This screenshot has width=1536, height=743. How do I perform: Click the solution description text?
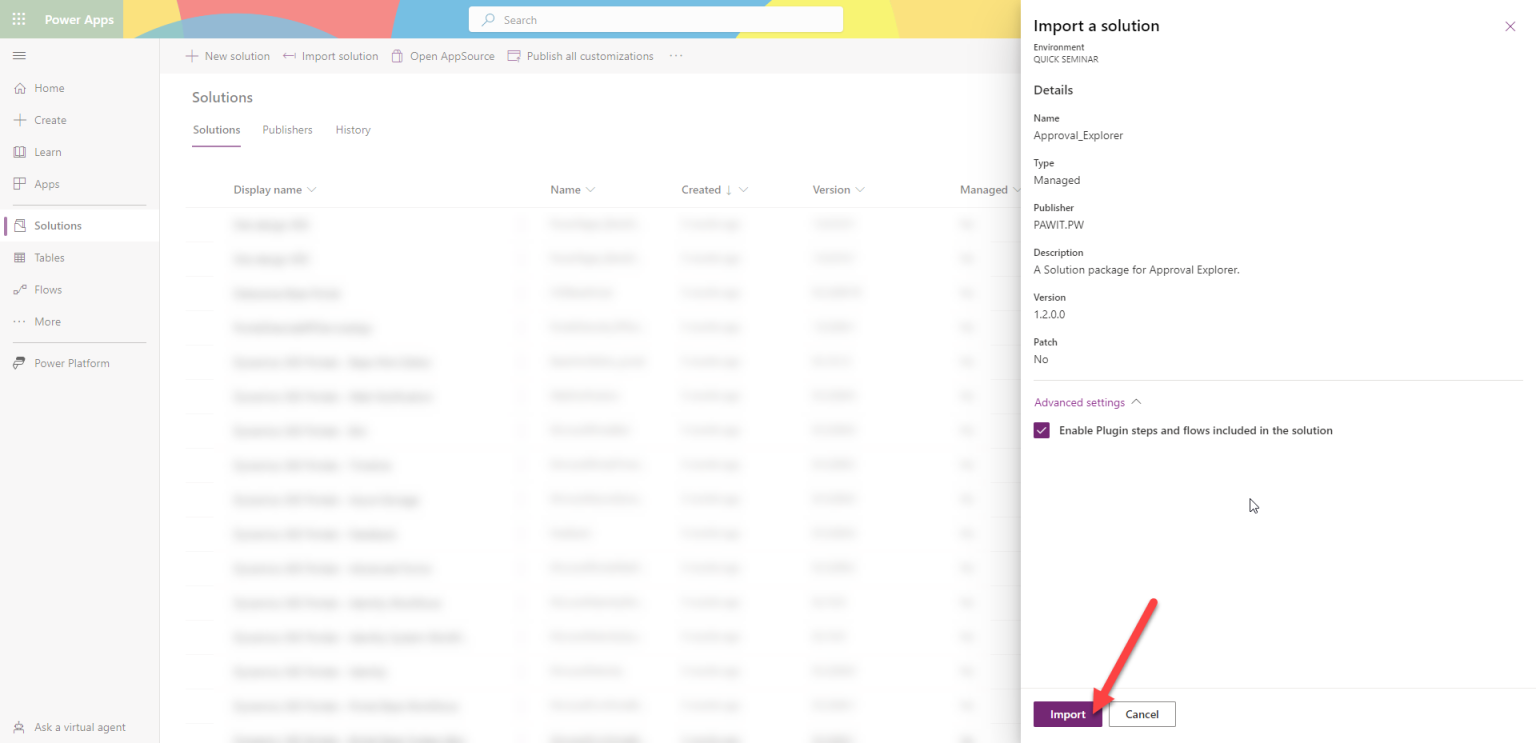point(1137,270)
